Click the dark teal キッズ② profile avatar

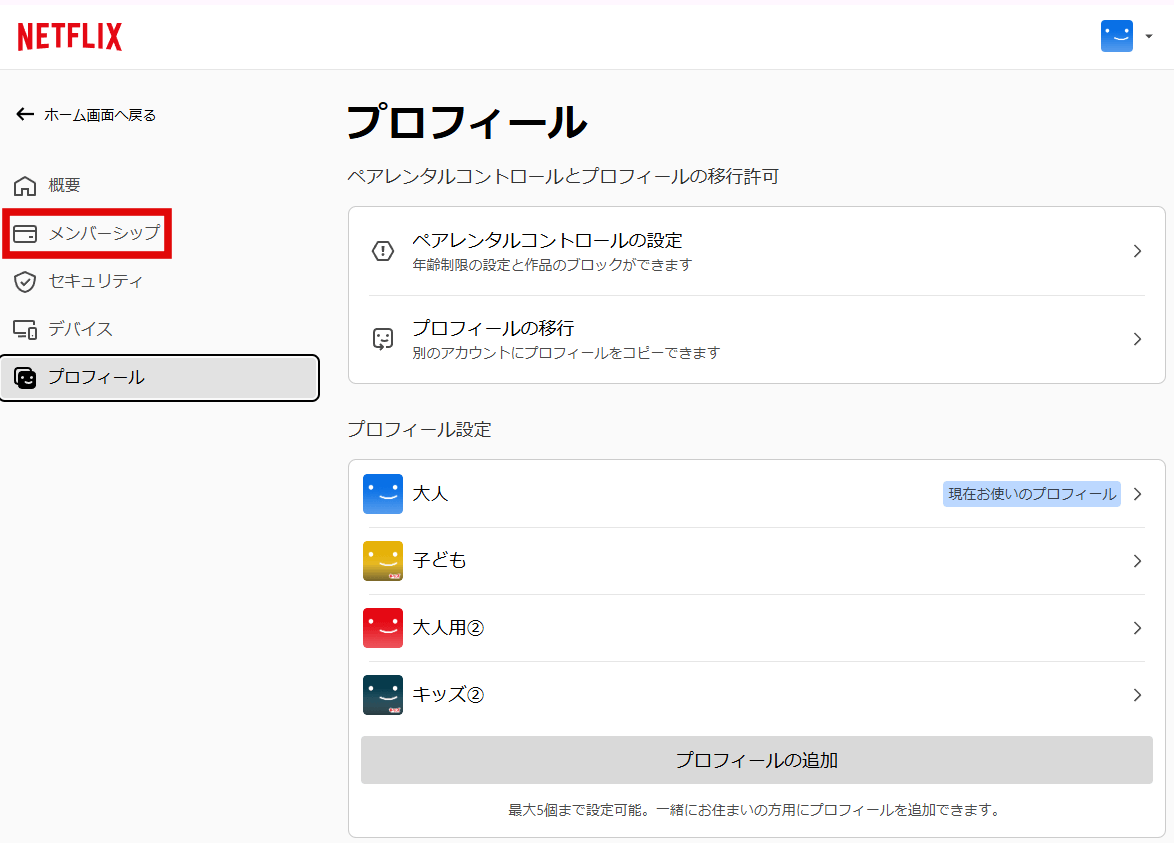(383, 695)
